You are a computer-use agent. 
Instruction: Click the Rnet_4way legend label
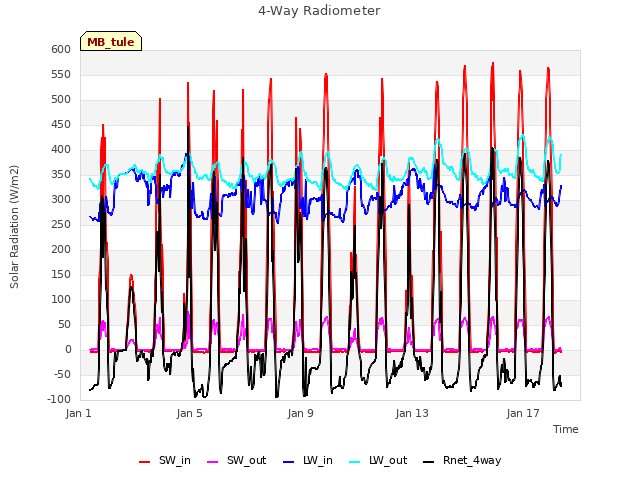pyautogui.click(x=472, y=460)
